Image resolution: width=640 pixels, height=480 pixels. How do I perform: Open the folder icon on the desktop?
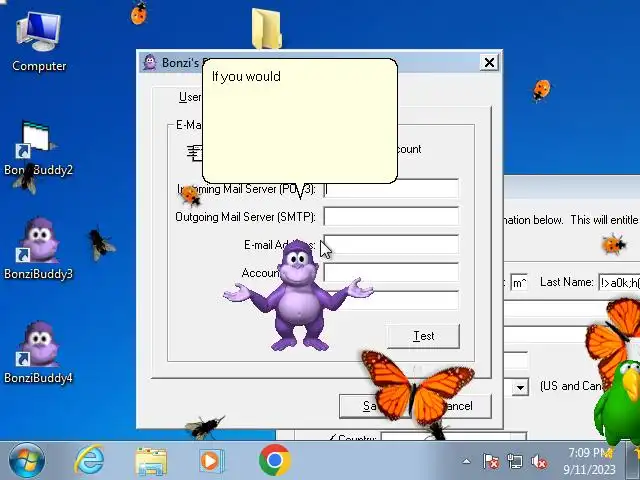[267, 28]
